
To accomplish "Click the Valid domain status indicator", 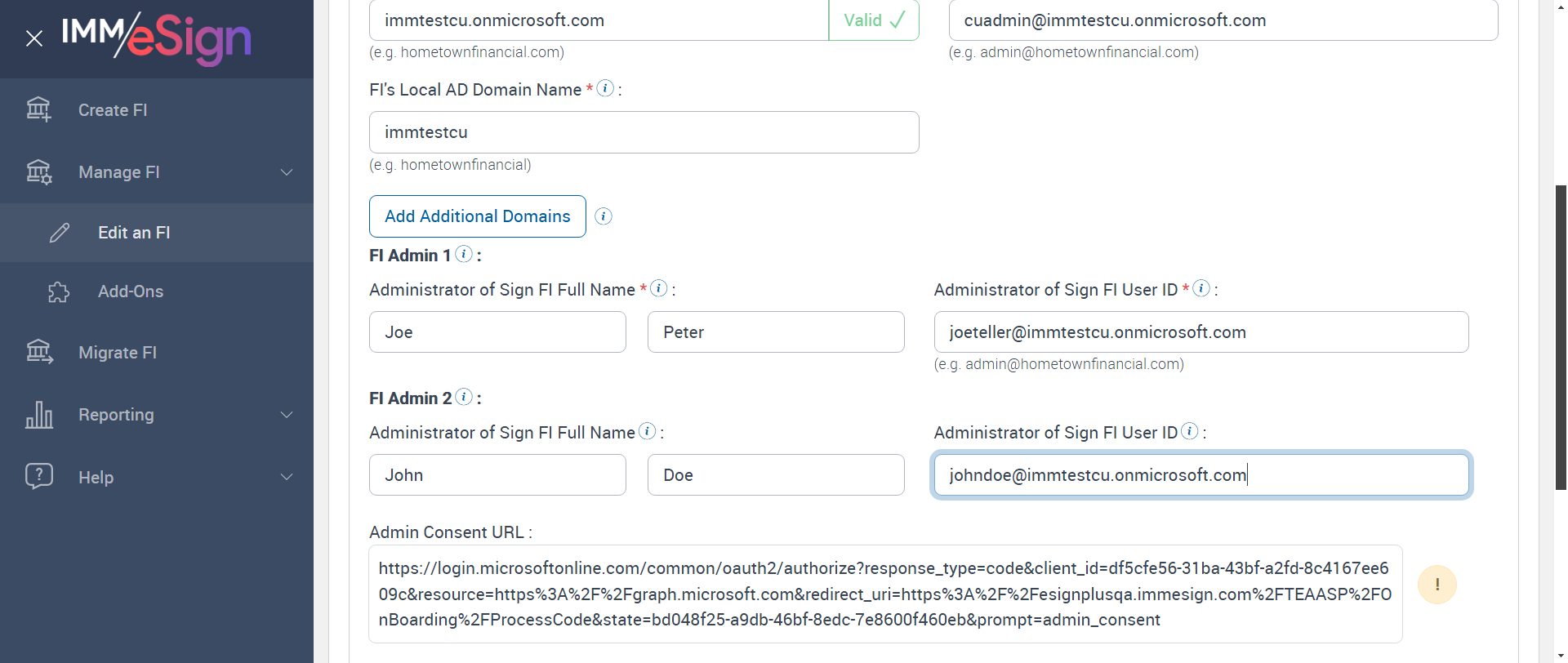I will click(x=874, y=20).
